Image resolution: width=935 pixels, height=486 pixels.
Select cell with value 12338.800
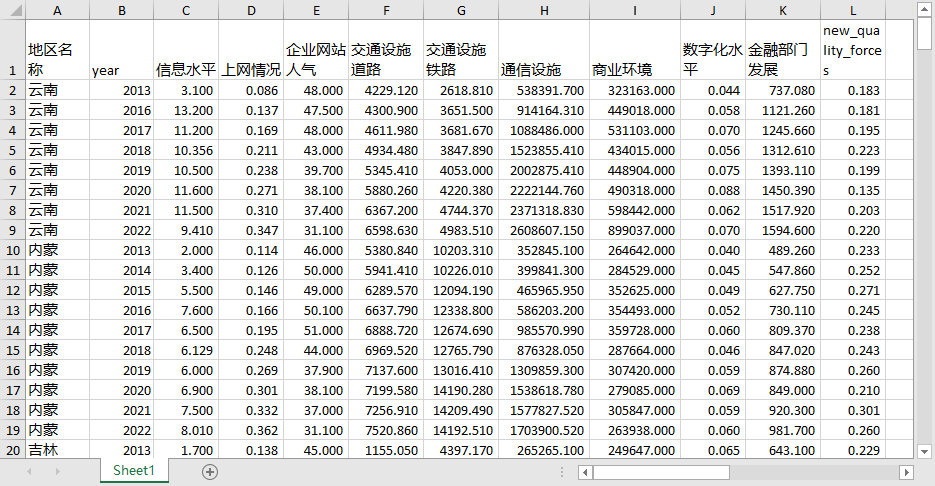[461, 310]
